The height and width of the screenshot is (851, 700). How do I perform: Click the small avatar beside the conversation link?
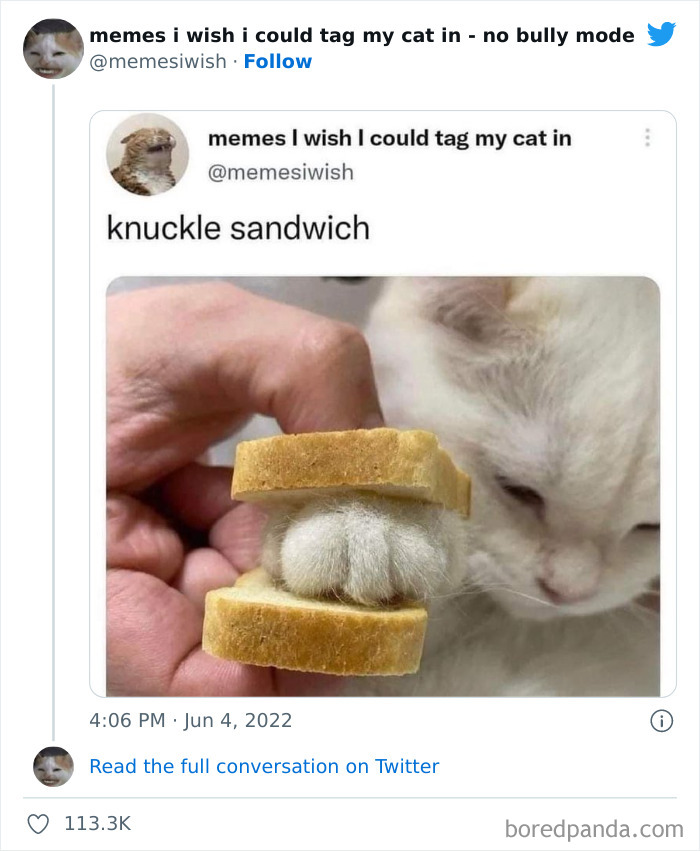[52, 767]
